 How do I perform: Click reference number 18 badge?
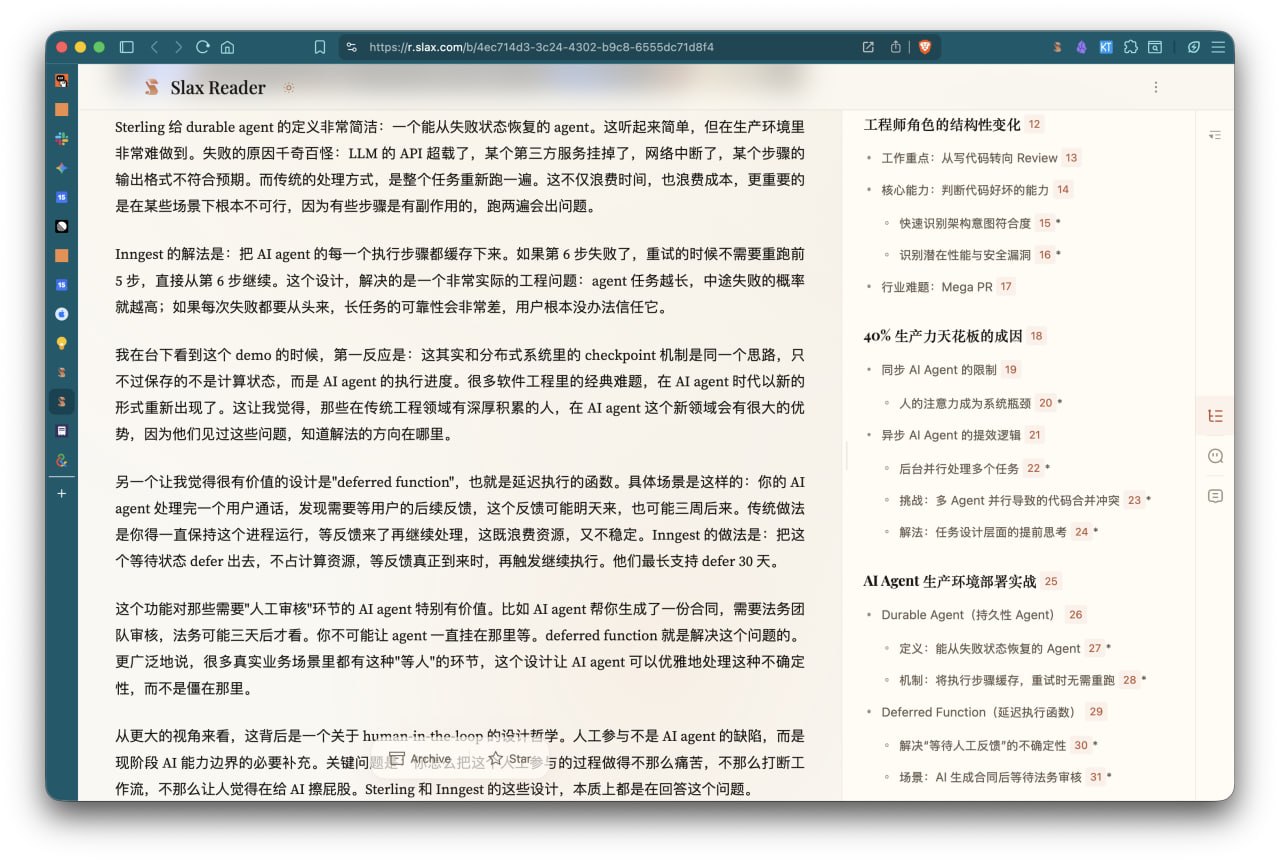coord(1036,336)
